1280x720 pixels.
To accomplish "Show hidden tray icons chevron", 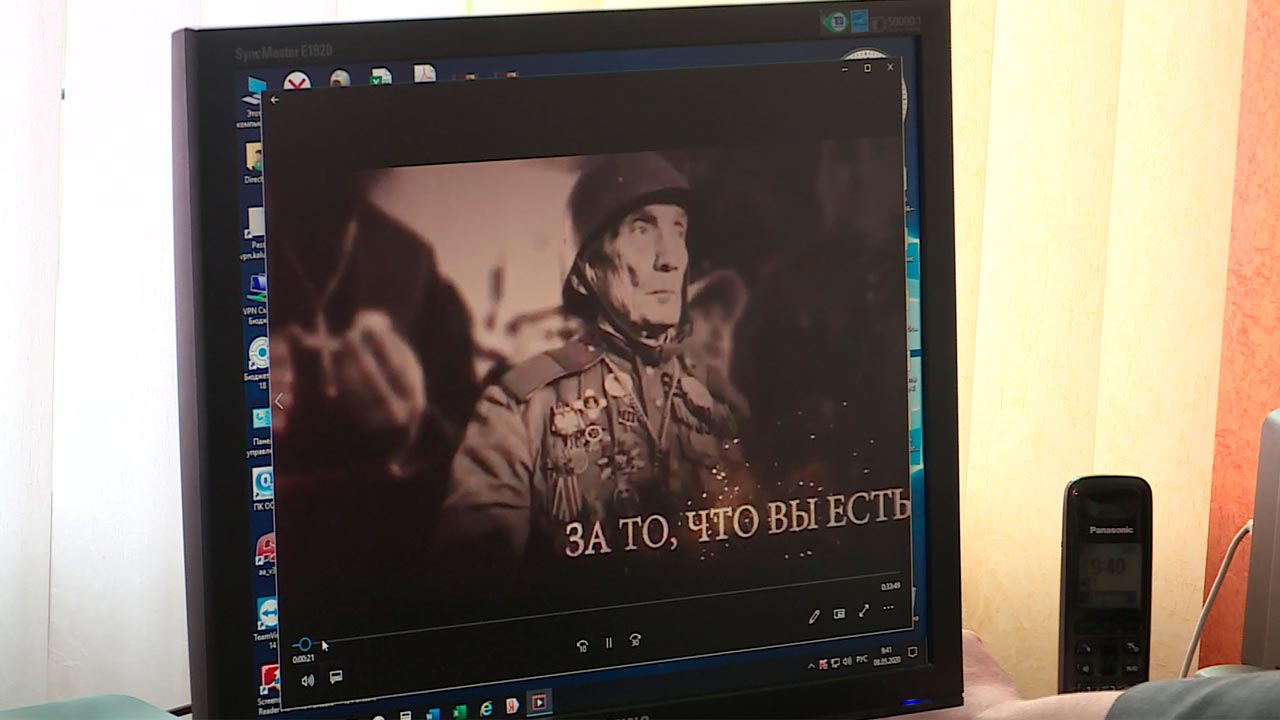I will (x=811, y=665).
